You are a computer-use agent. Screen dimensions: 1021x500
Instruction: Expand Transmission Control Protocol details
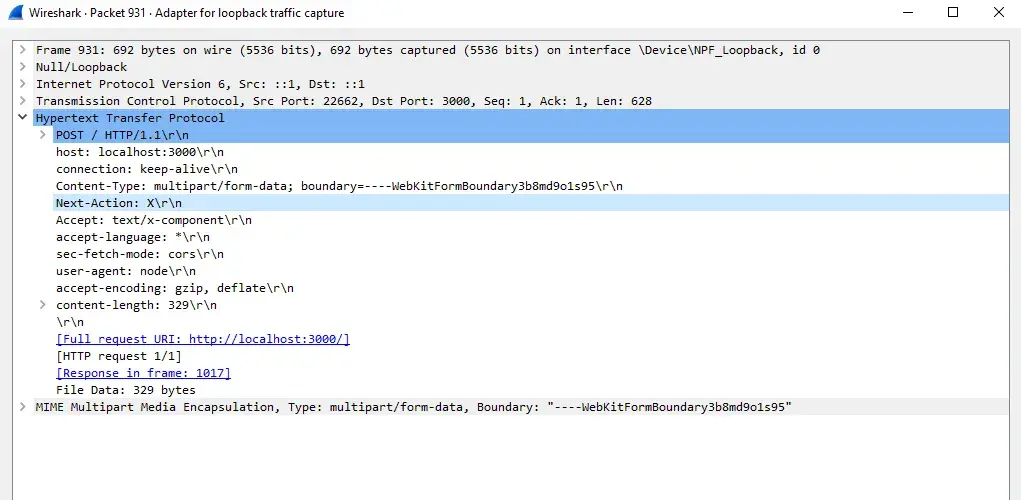click(x=22, y=101)
